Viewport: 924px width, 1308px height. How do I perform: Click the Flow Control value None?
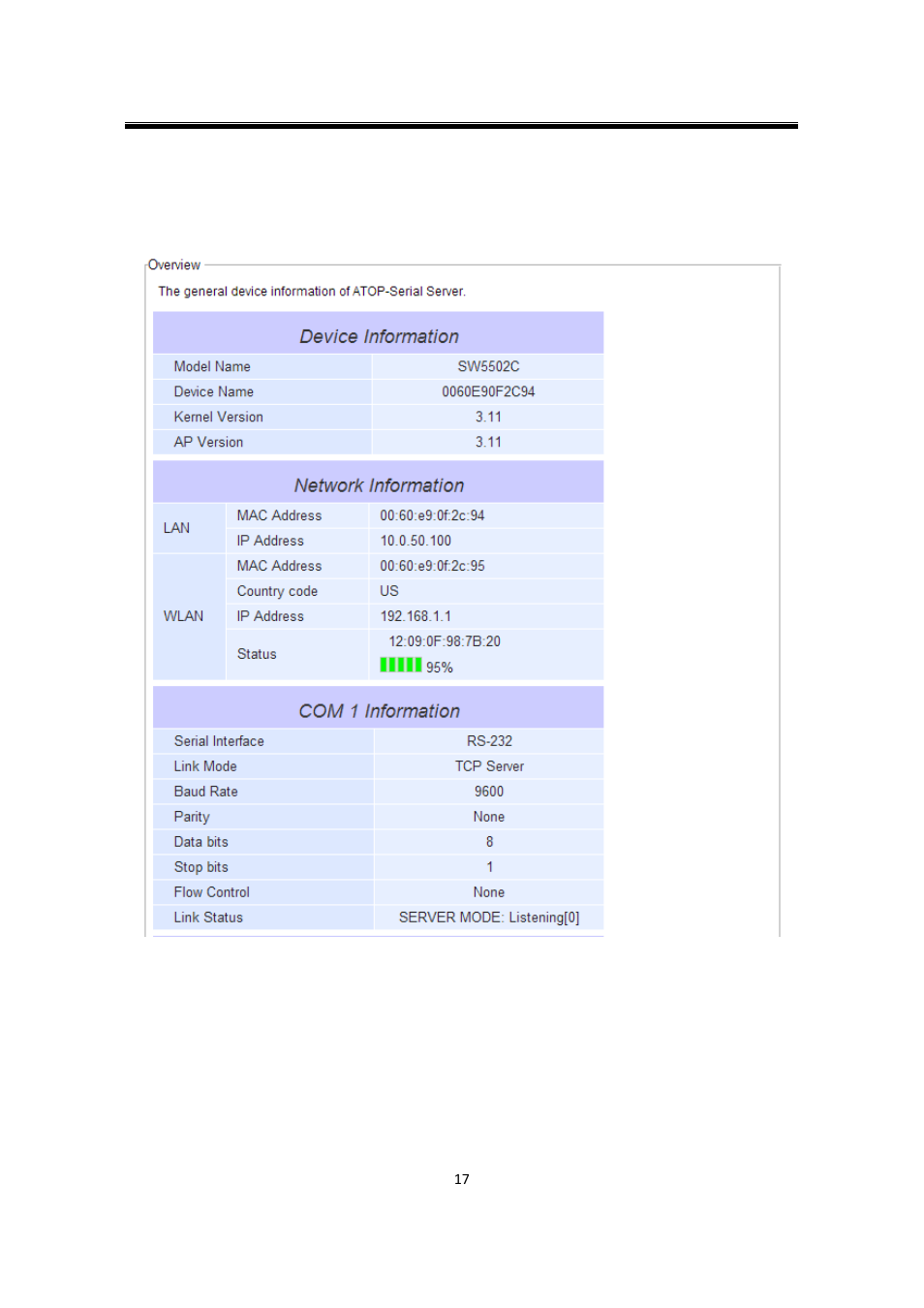coord(489,892)
